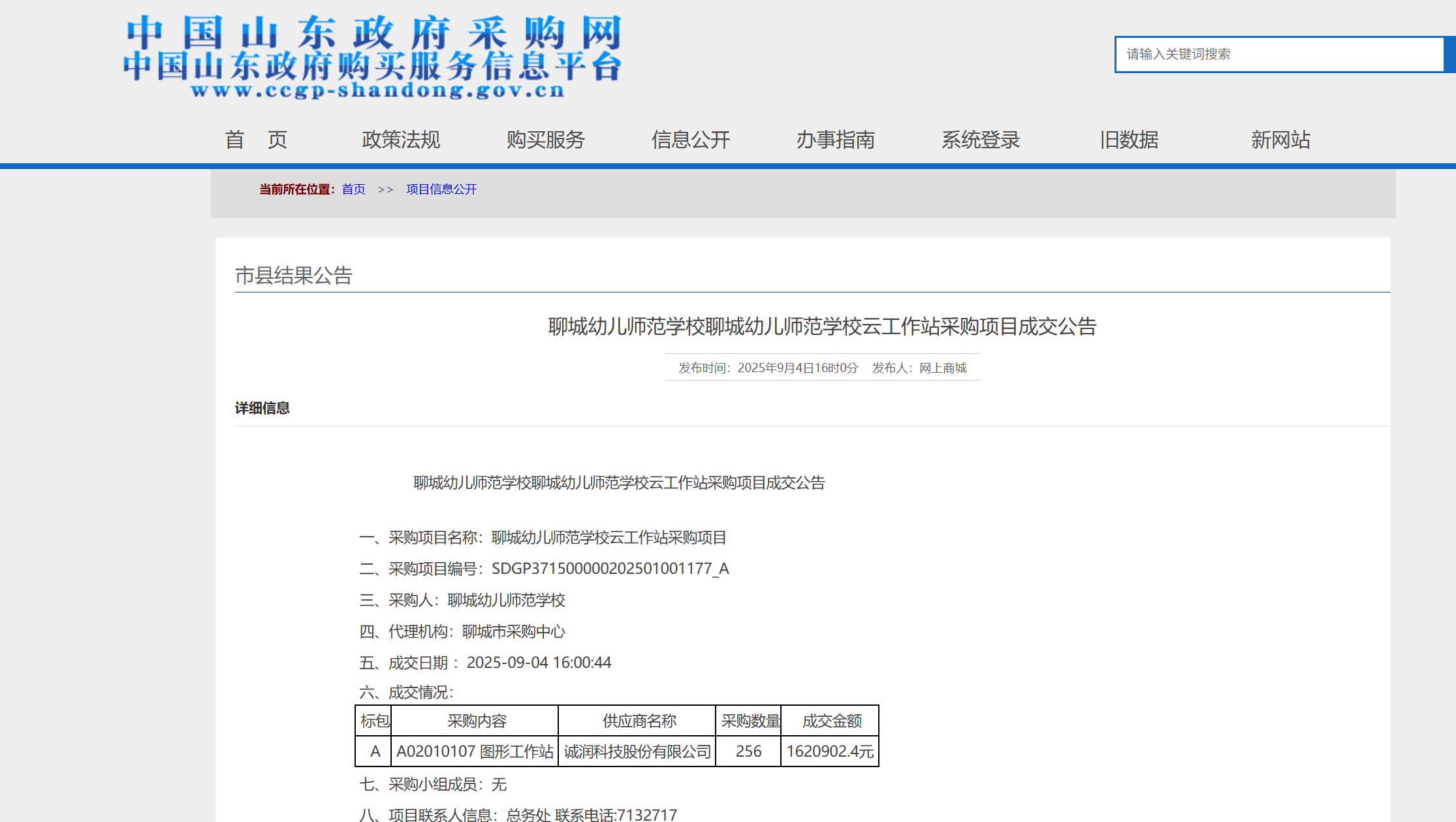Follow the 项目信息公开 breadcrumb link
The image size is (1456, 822).
pos(441,189)
